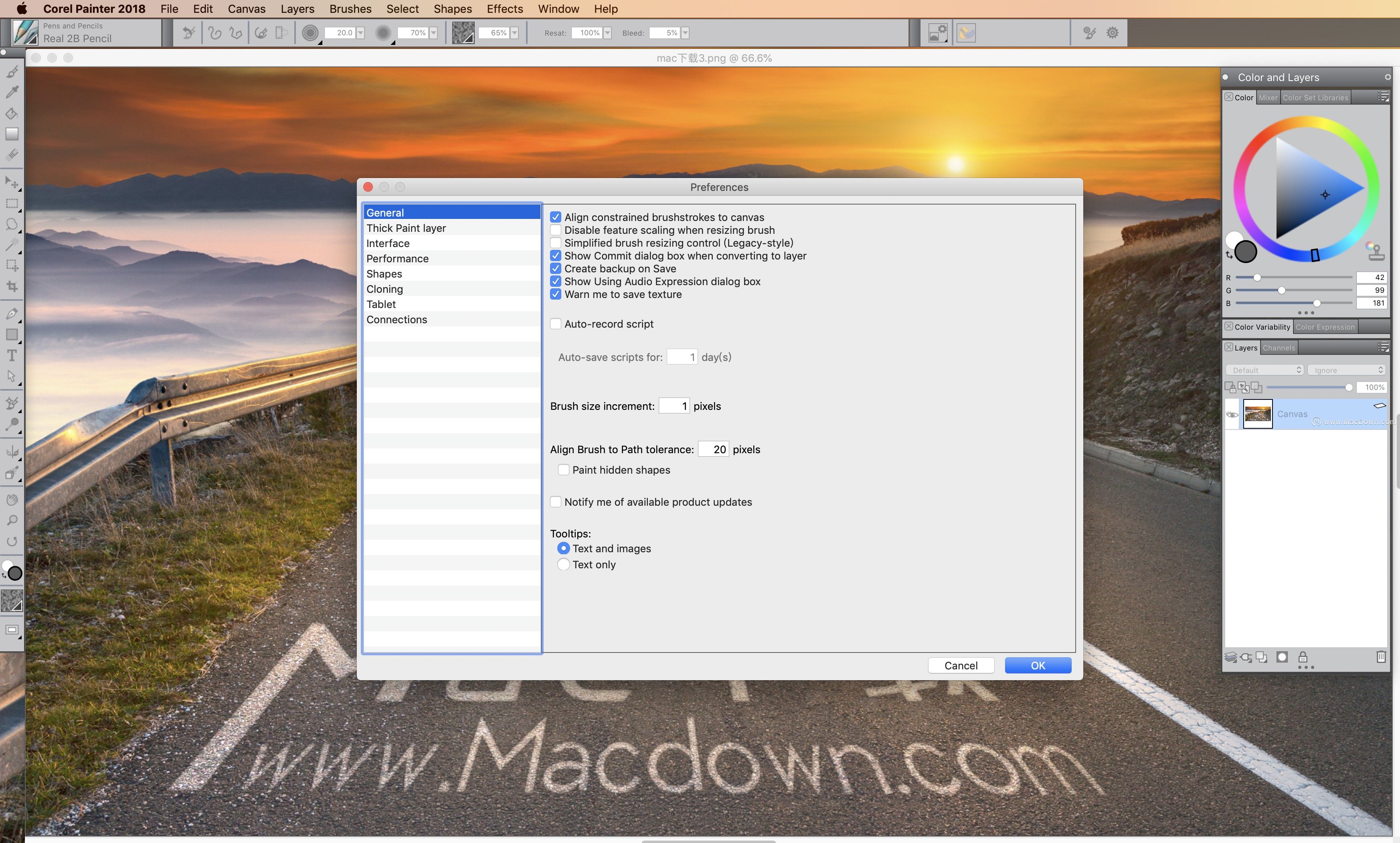Click OK in the Preferences dialog
This screenshot has height=843, width=1400.
pos(1038,666)
